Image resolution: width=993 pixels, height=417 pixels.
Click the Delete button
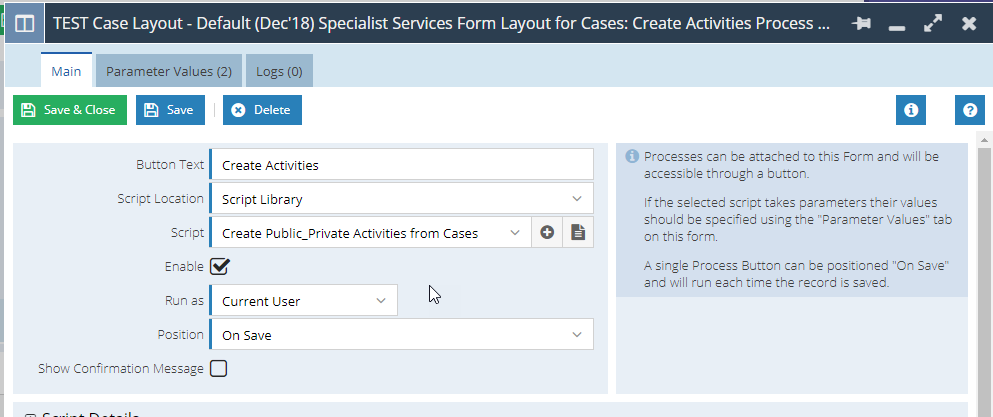[262, 110]
